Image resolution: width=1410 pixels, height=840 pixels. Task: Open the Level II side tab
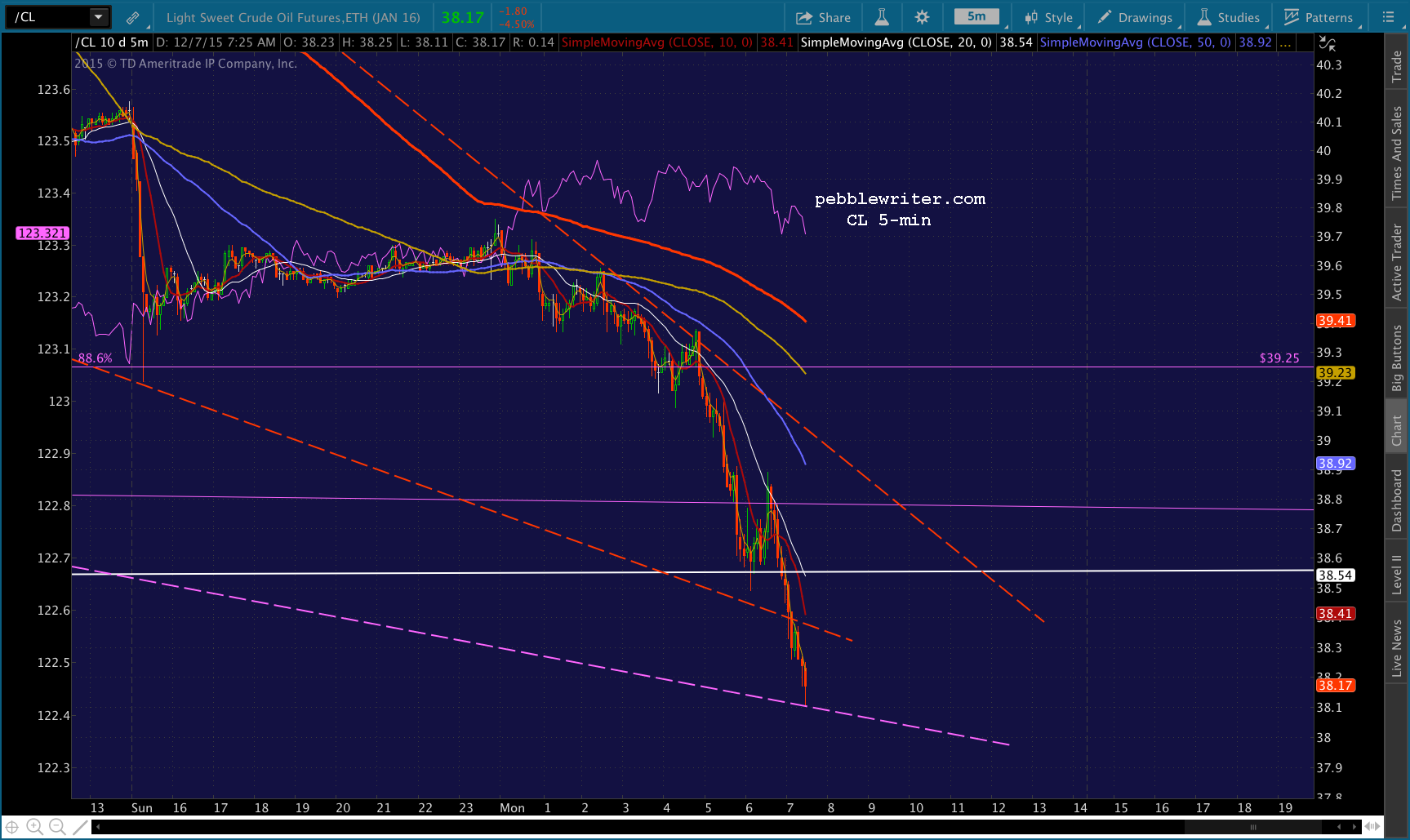1397,574
